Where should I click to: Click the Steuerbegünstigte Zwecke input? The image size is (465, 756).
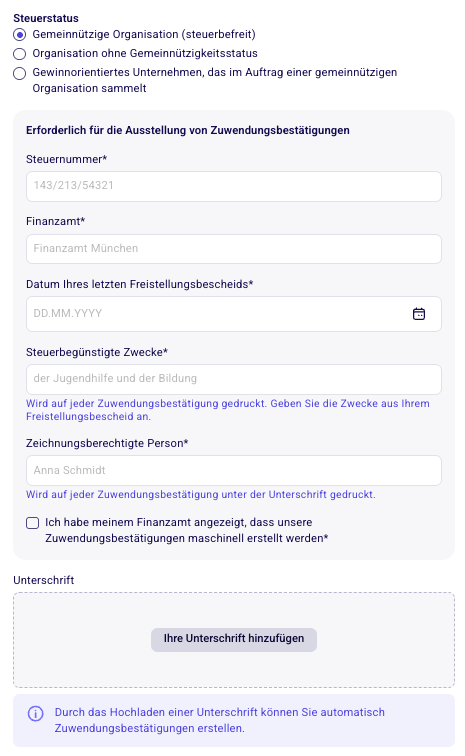pos(233,379)
